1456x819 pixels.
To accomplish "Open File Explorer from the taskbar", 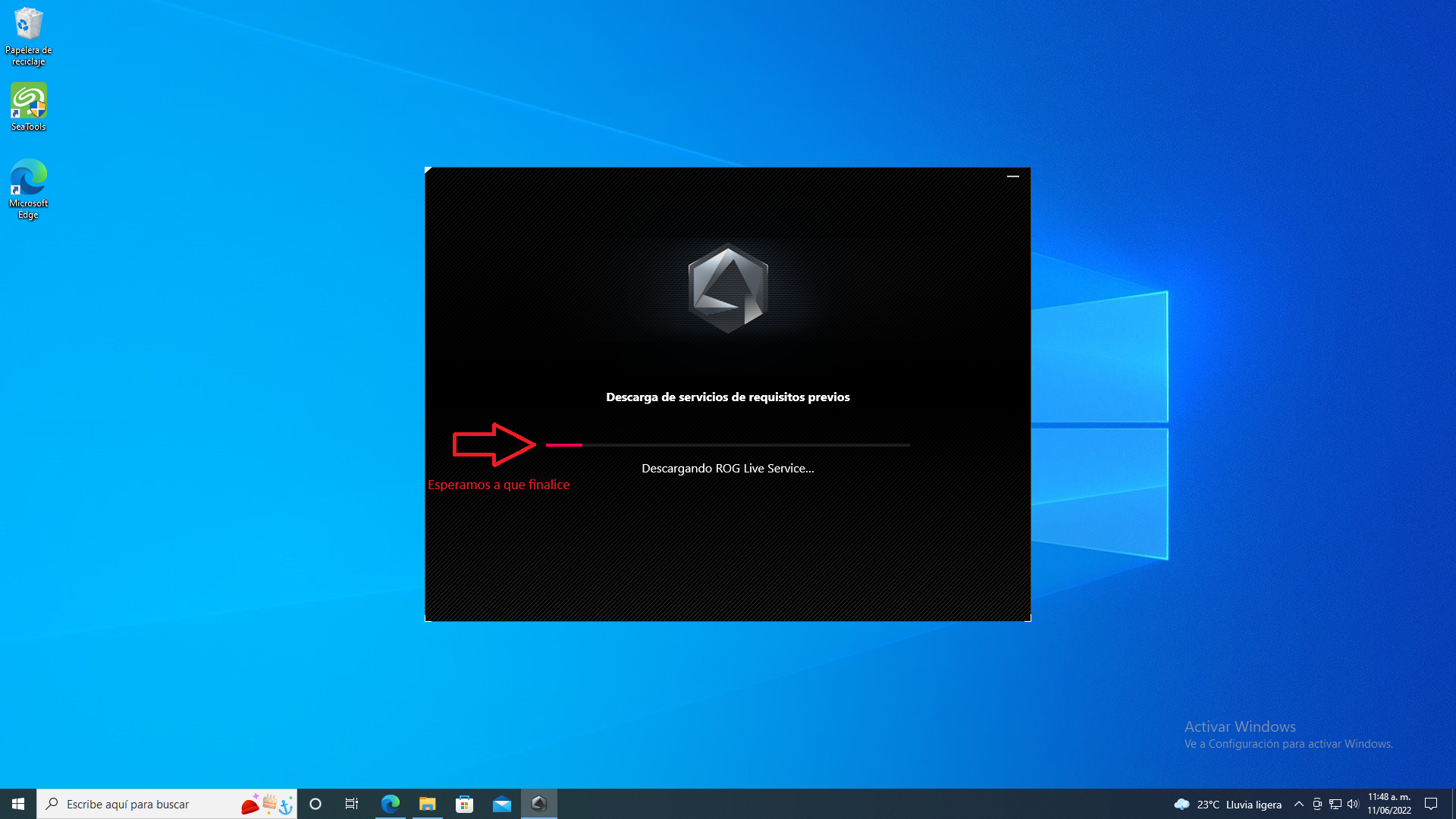I will click(x=428, y=804).
